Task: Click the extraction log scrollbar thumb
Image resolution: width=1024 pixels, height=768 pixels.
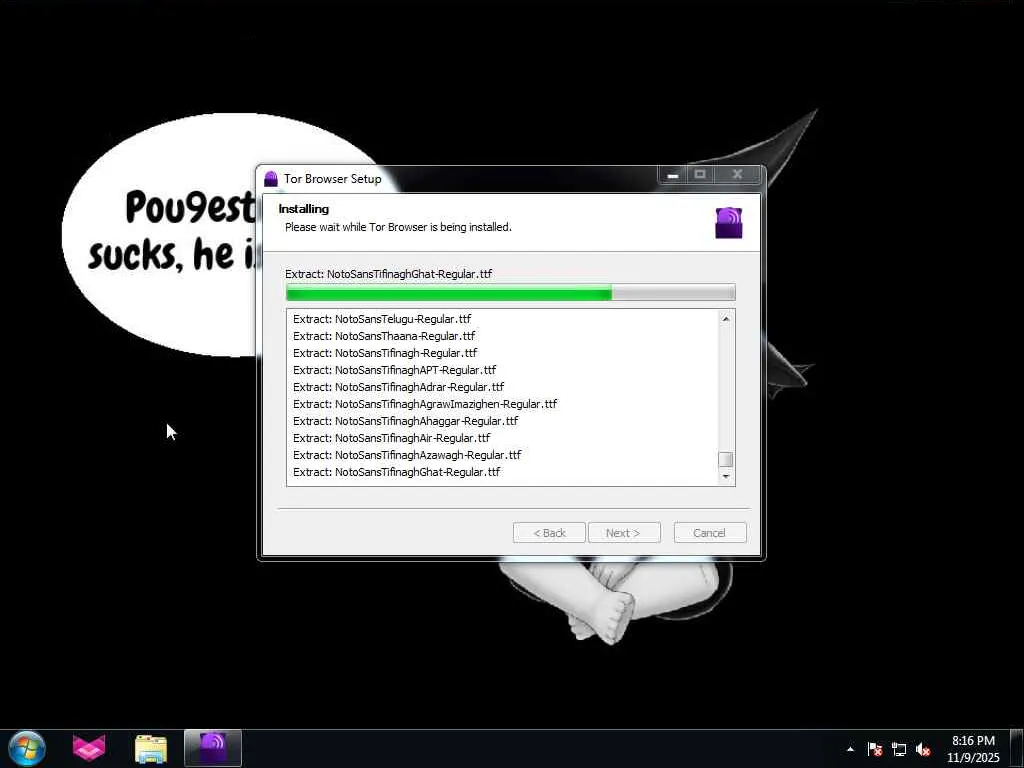Action: pyautogui.click(x=726, y=459)
